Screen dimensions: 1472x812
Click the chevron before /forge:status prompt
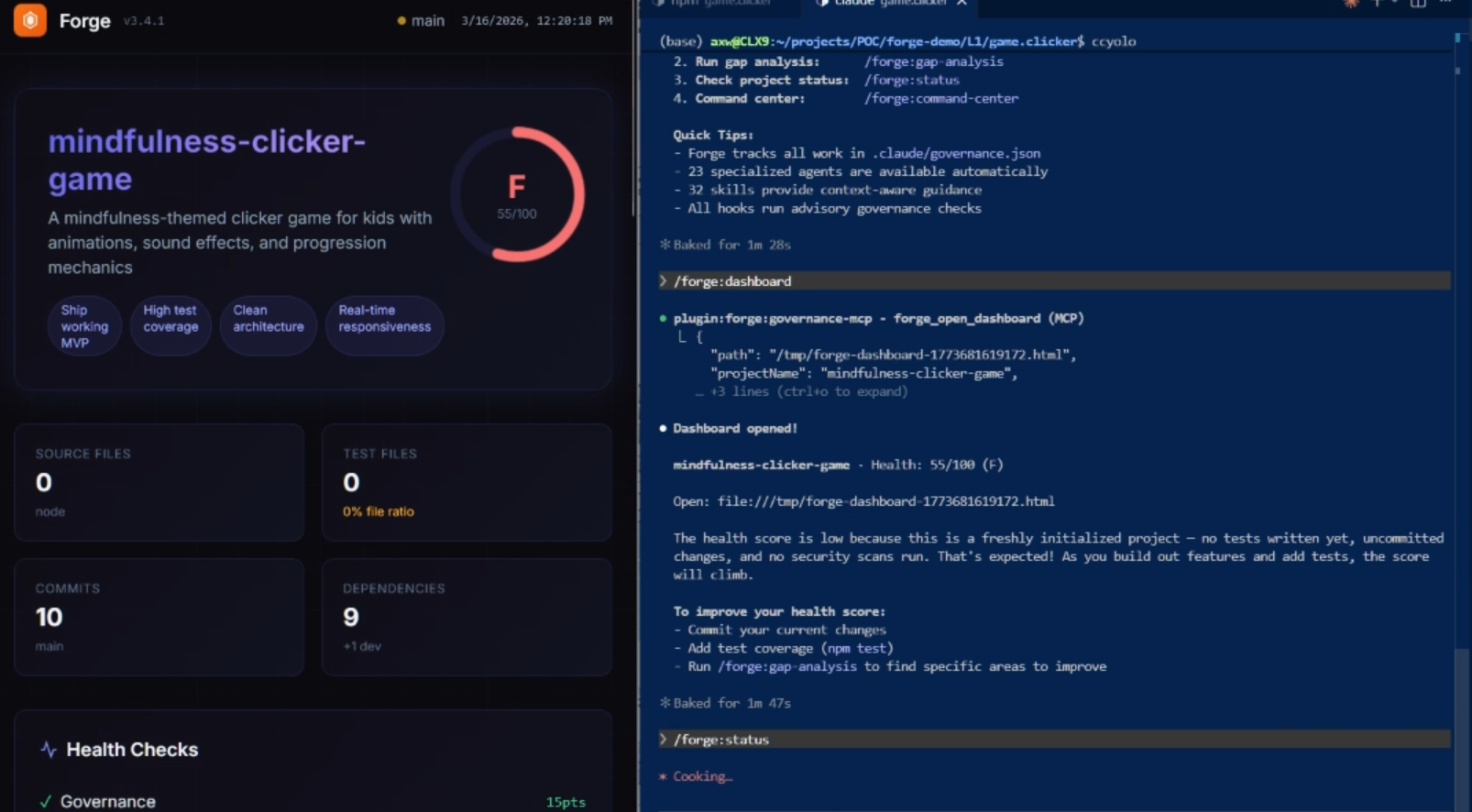pyautogui.click(x=663, y=740)
